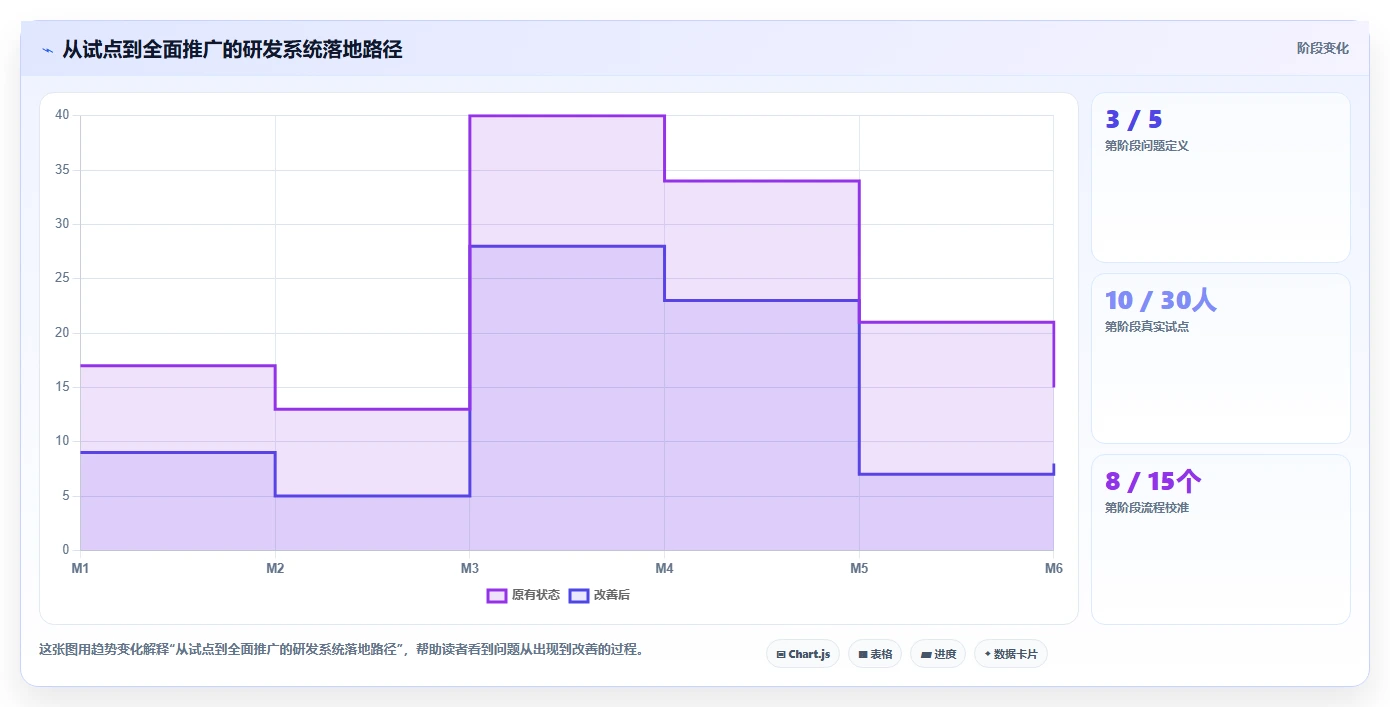Open the 8 / 15个 第阶段流程校准 card

pyautogui.click(x=1220, y=540)
